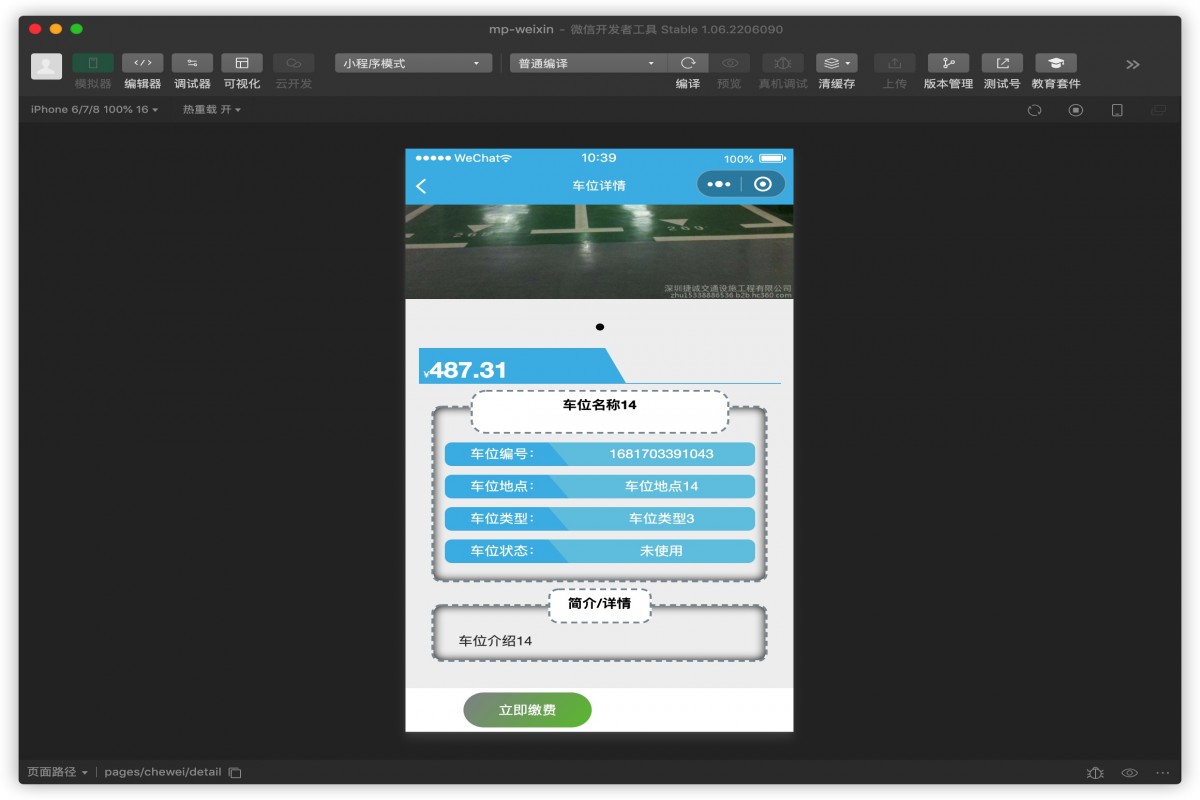
Task: Open the 普通编译 compile mode dropdown
Action: pyautogui.click(x=585, y=62)
